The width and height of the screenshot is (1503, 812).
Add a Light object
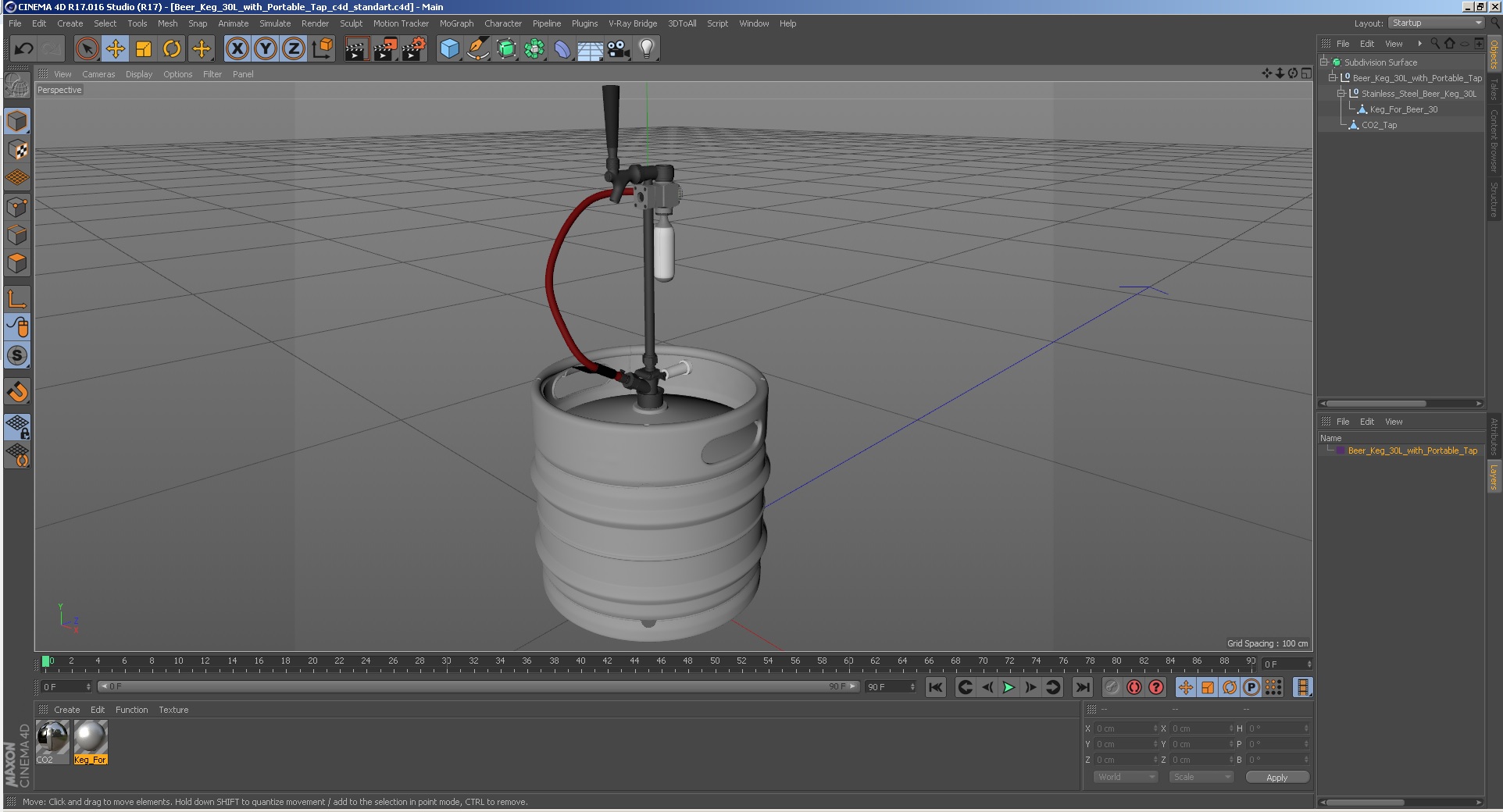(x=647, y=49)
